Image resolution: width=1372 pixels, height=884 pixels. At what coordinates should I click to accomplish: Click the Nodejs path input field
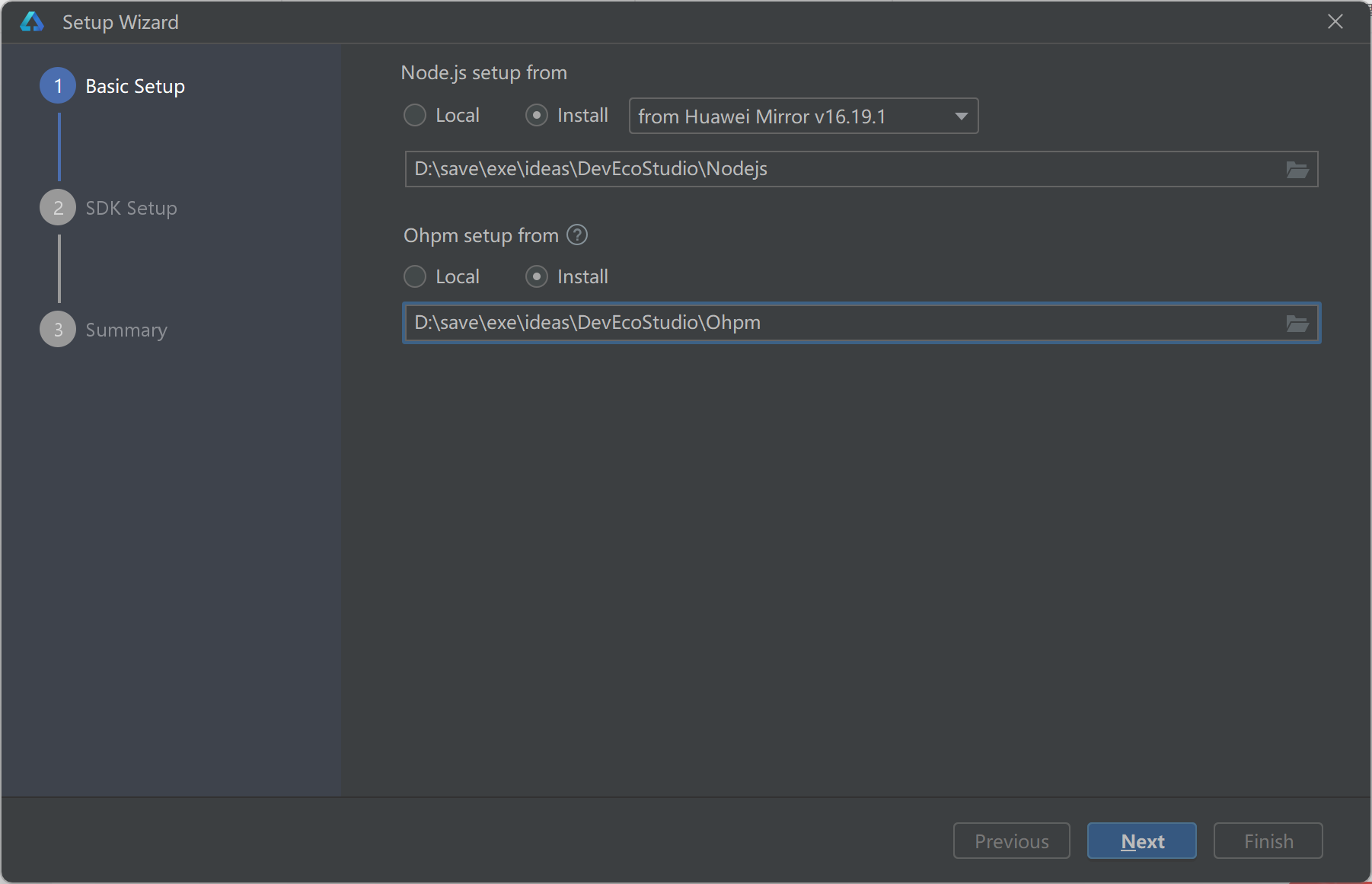838,169
